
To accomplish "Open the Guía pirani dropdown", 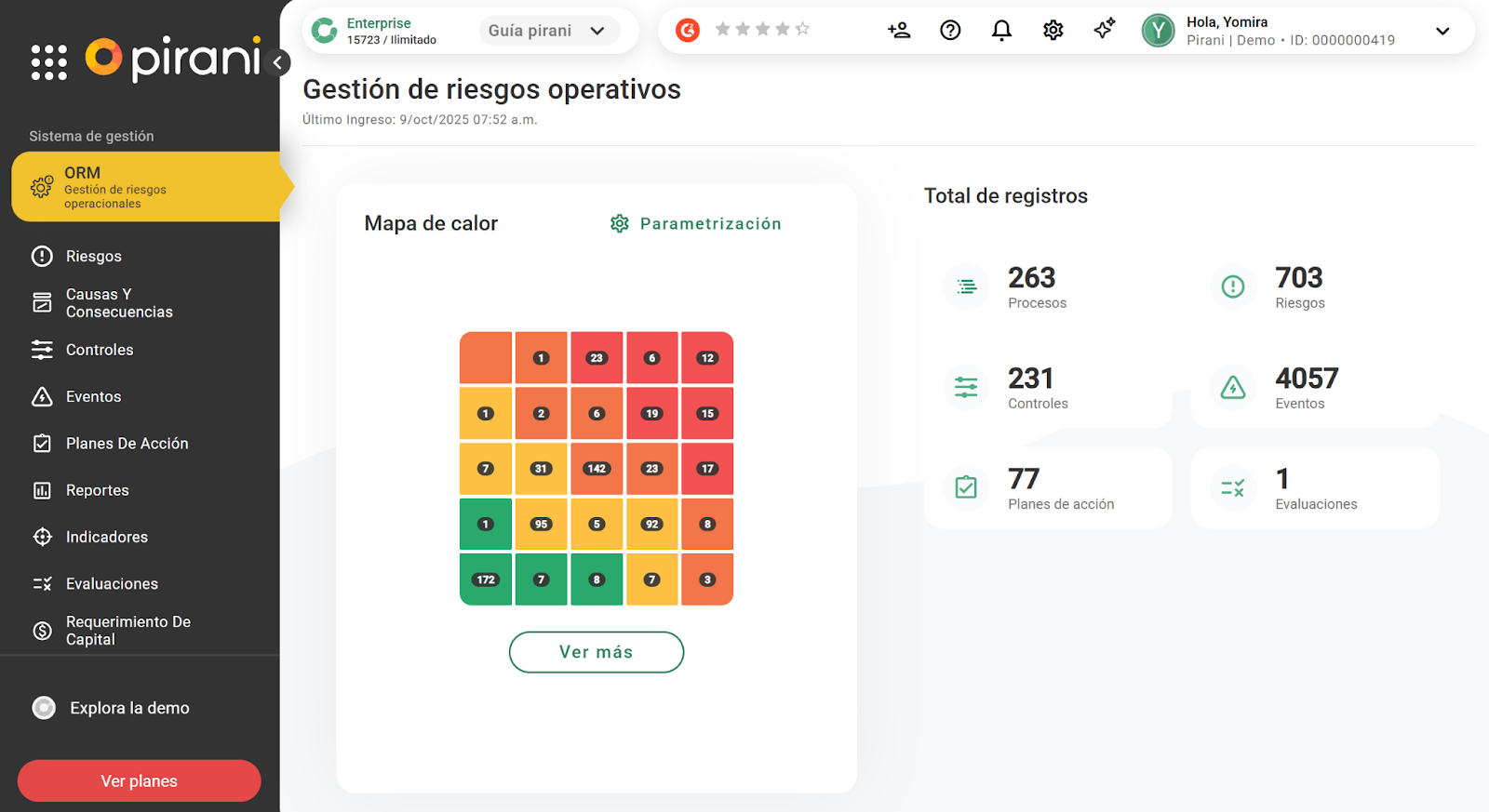I will [549, 31].
